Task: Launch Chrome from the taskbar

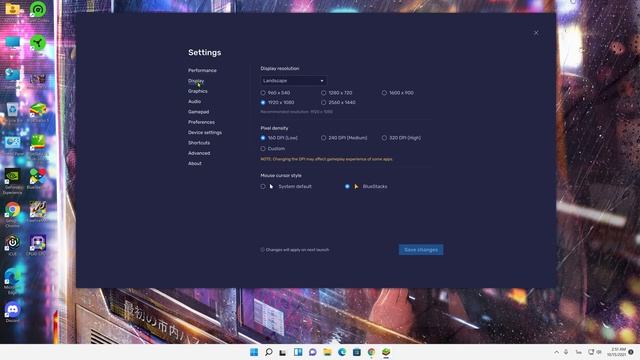Action: pos(371,352)
